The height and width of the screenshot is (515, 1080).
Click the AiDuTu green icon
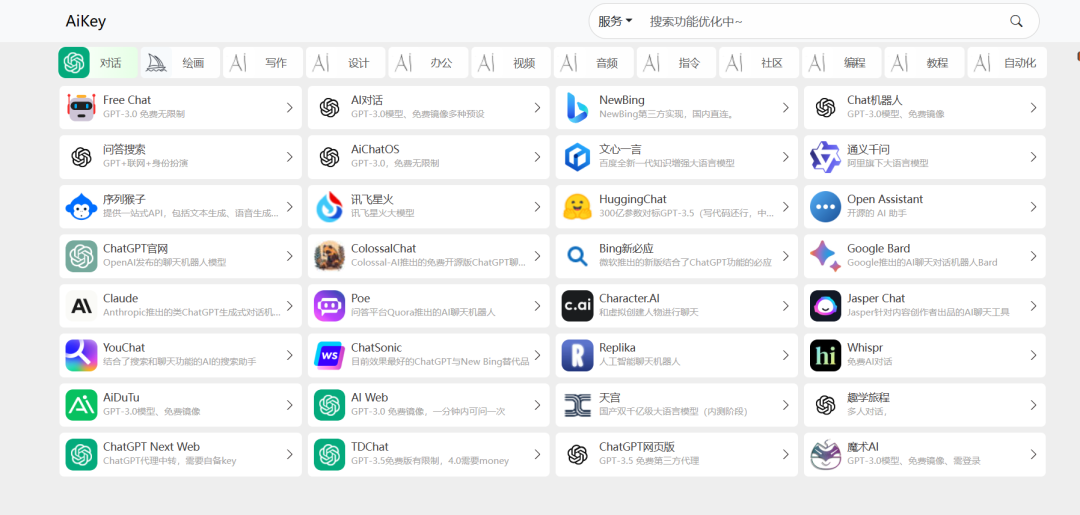click(x=81, y=405)
